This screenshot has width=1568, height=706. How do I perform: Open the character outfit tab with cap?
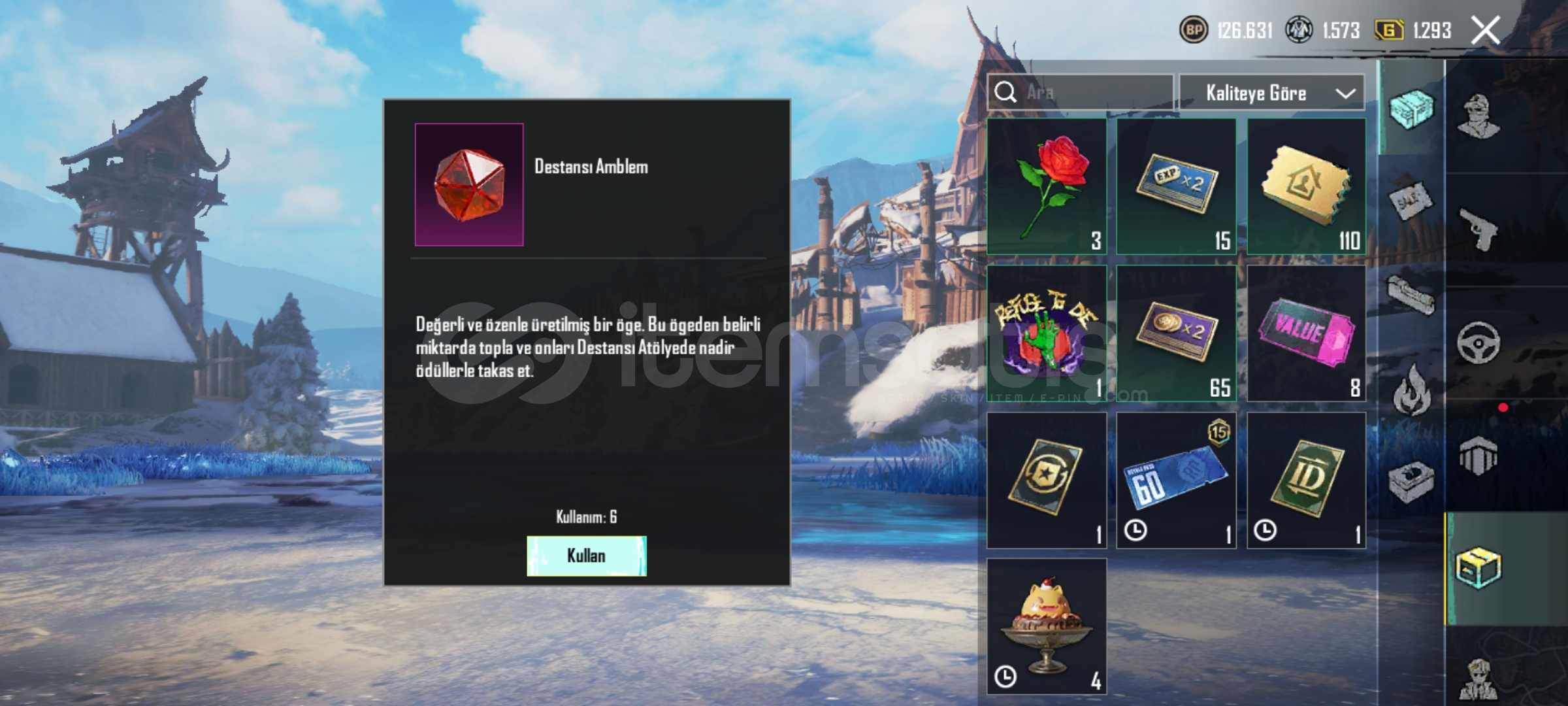coord(1479,116)
